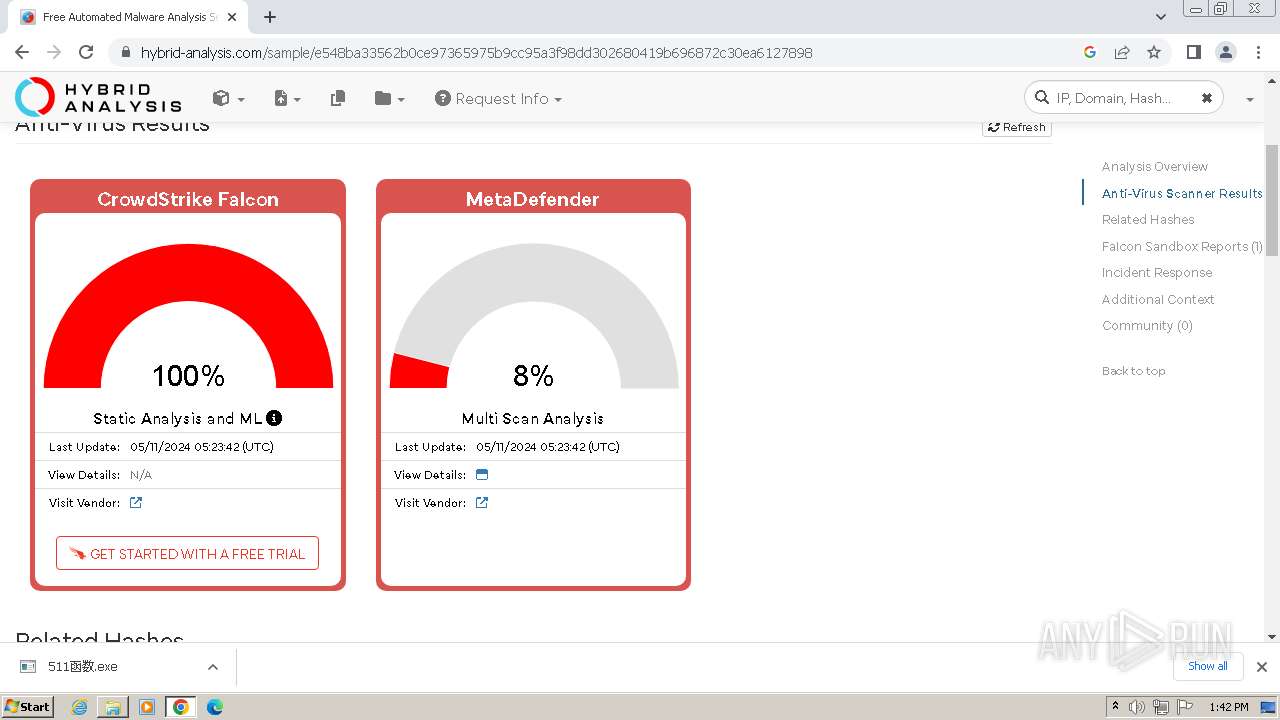This screenshot has height=720, width=1280.
Task: Expand the 511函数.exe download options arrow
Action: 213,667
